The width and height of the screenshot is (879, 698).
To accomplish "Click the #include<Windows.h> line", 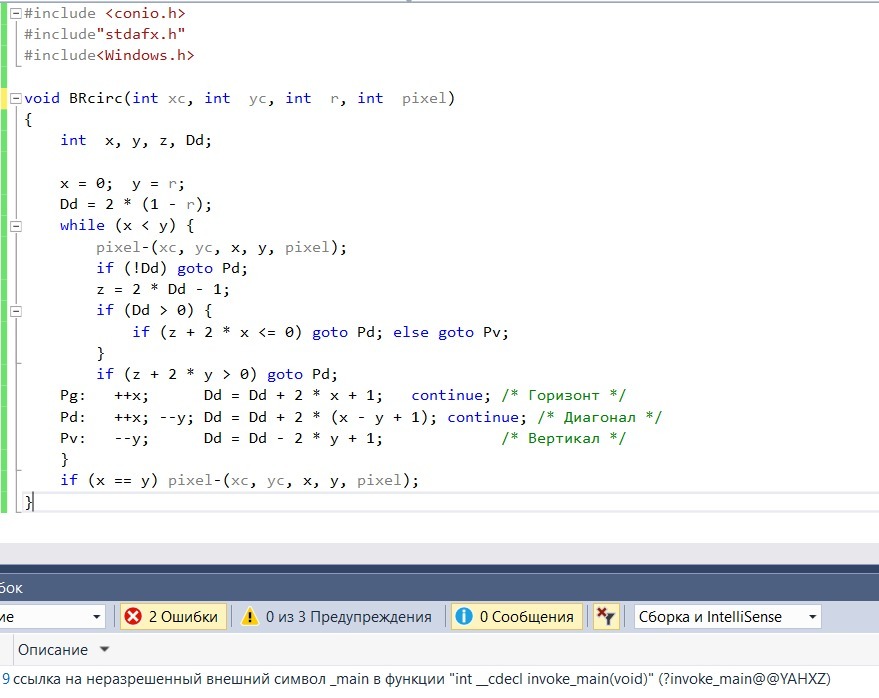I will click(x=109, y=56).
